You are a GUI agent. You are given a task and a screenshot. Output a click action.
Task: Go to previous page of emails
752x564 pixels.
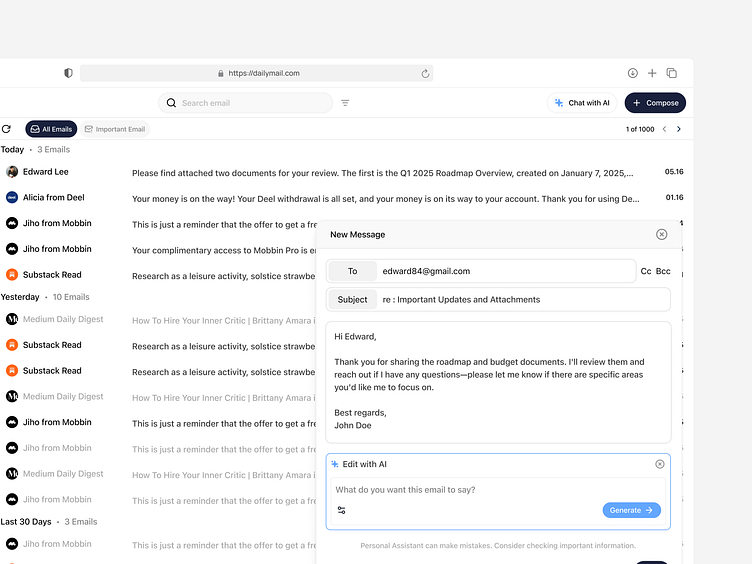pyautogui.click(x=664, y=129)
